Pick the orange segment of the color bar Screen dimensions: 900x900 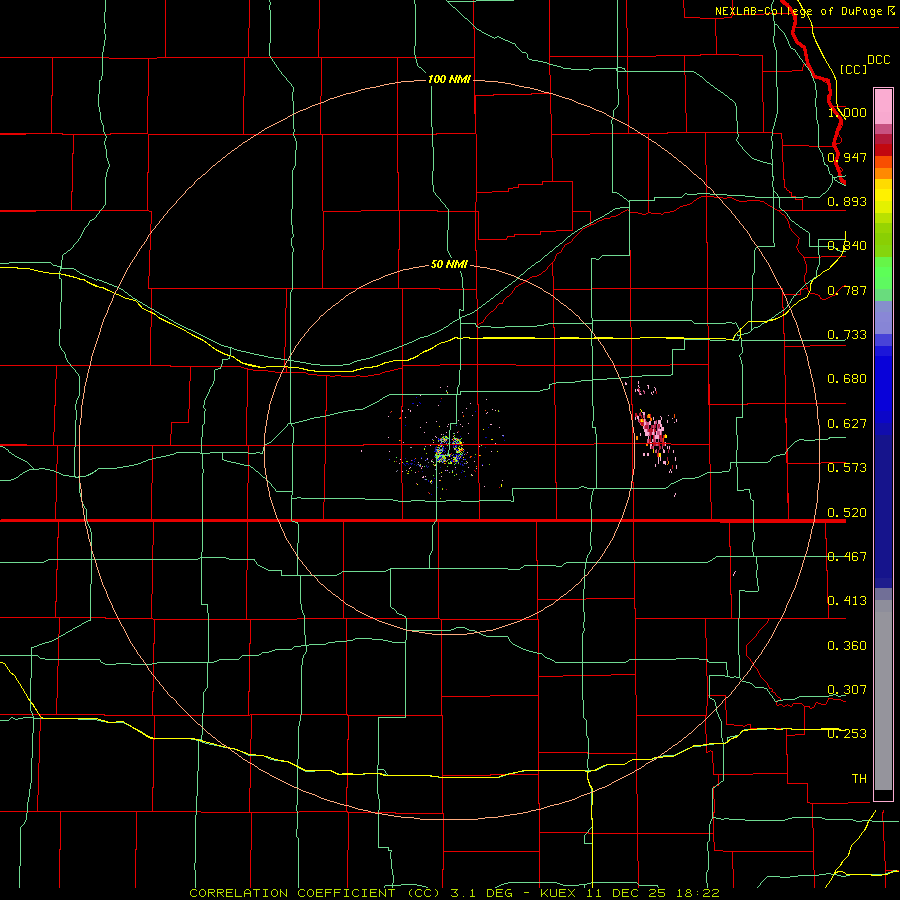(x=883, y=173)
